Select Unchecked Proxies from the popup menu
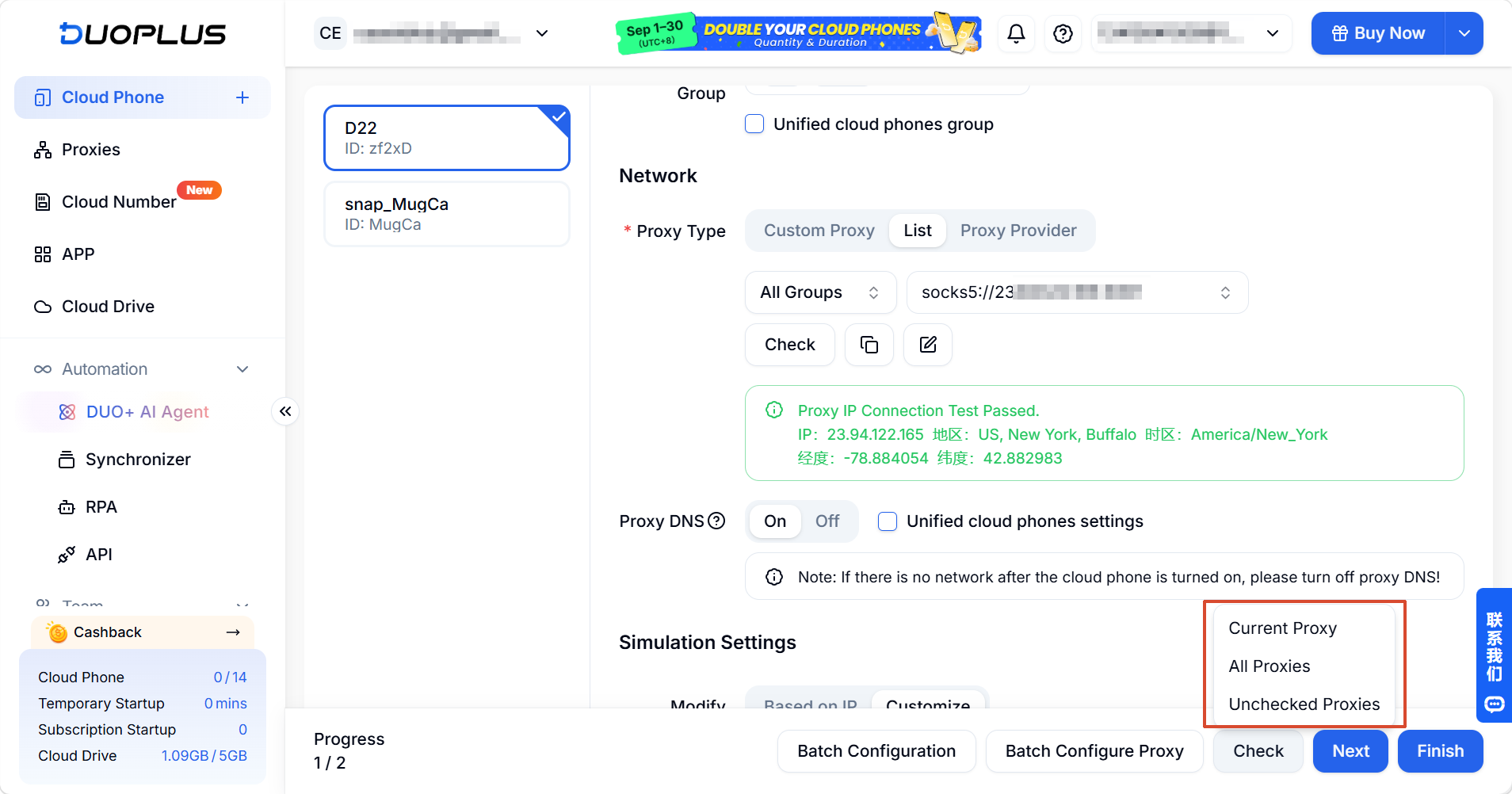Viewport: 1512px width, 794px height. point(1304,704)
